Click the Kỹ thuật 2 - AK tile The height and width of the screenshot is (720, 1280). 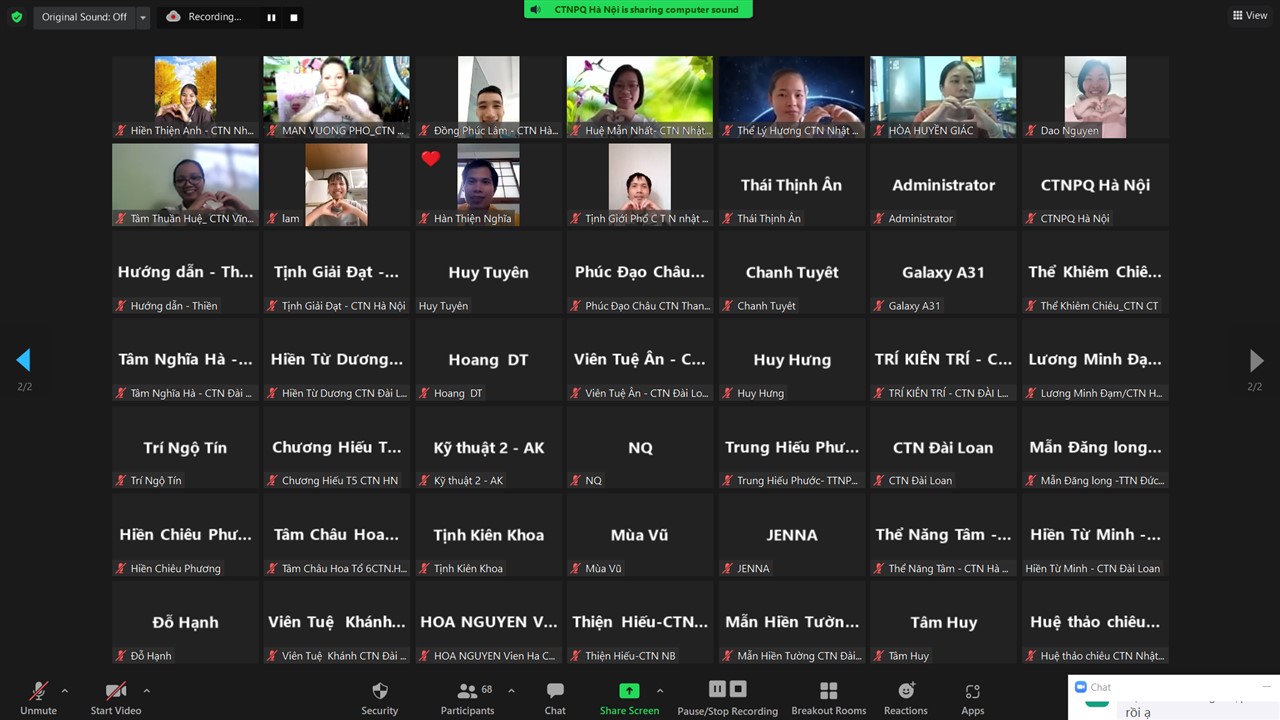click(x=488, y=447)
